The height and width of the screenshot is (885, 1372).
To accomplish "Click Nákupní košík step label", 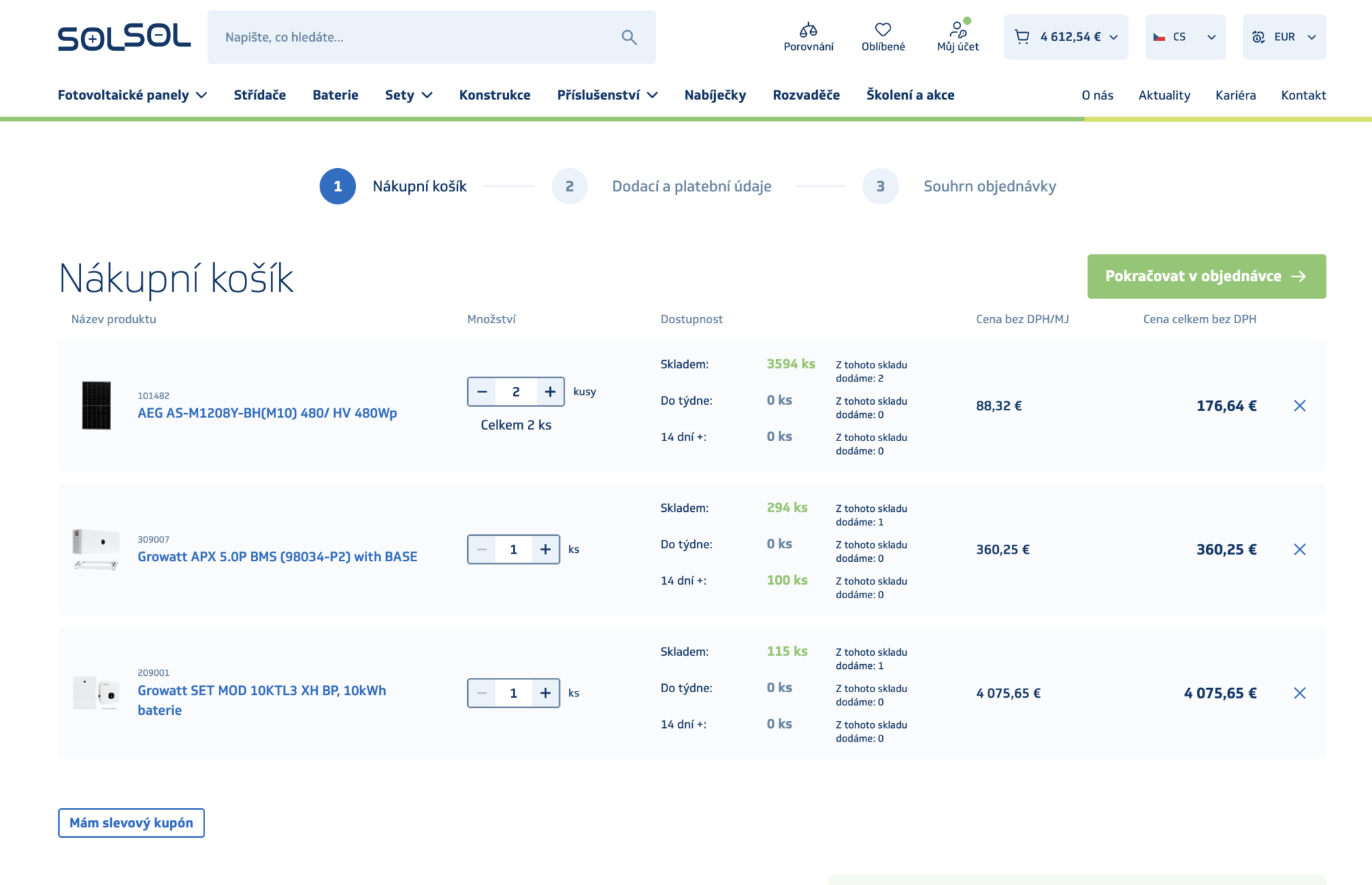I will pos(419,187).
